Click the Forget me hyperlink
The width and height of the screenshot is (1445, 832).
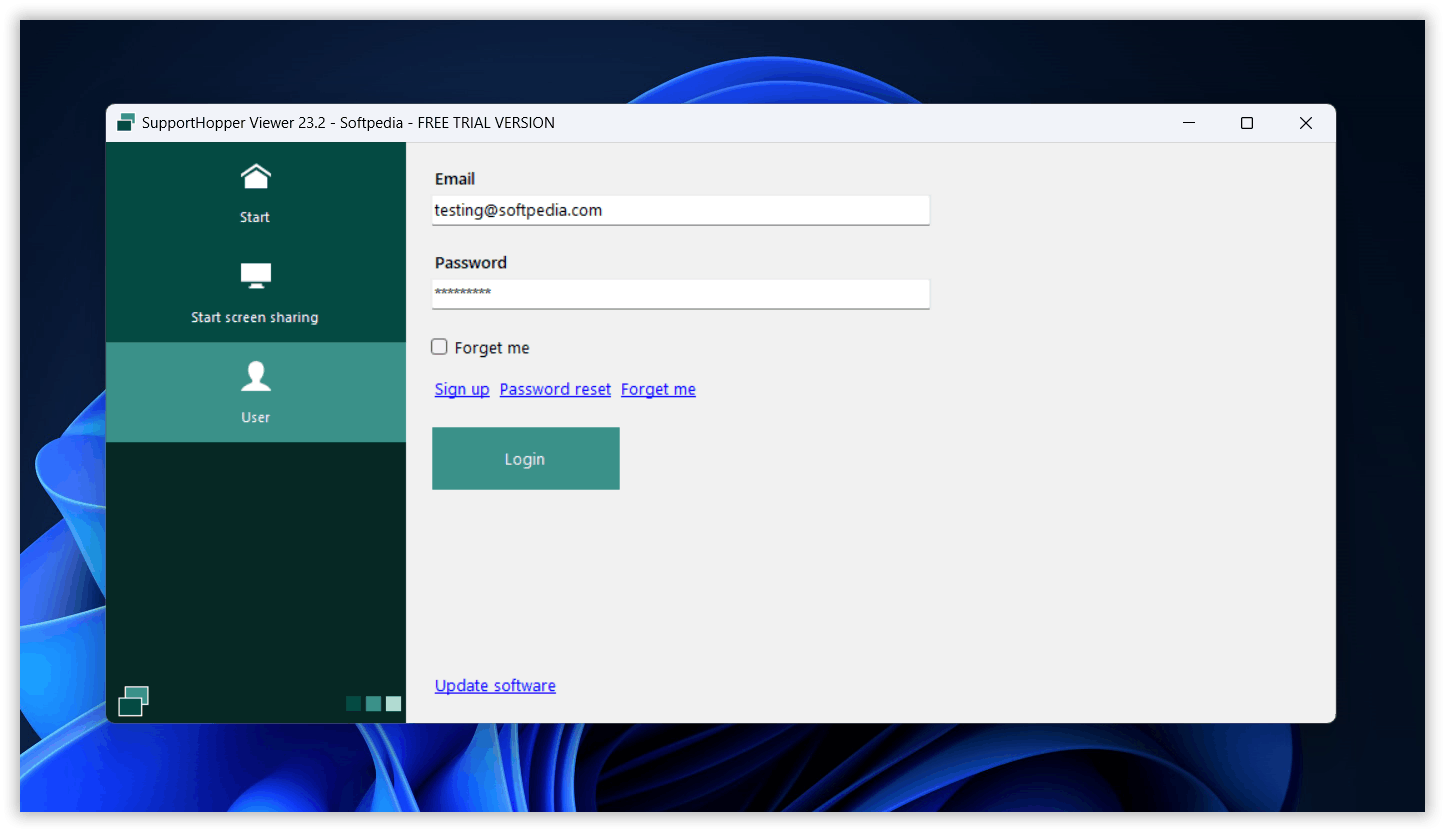coord(658,389)
